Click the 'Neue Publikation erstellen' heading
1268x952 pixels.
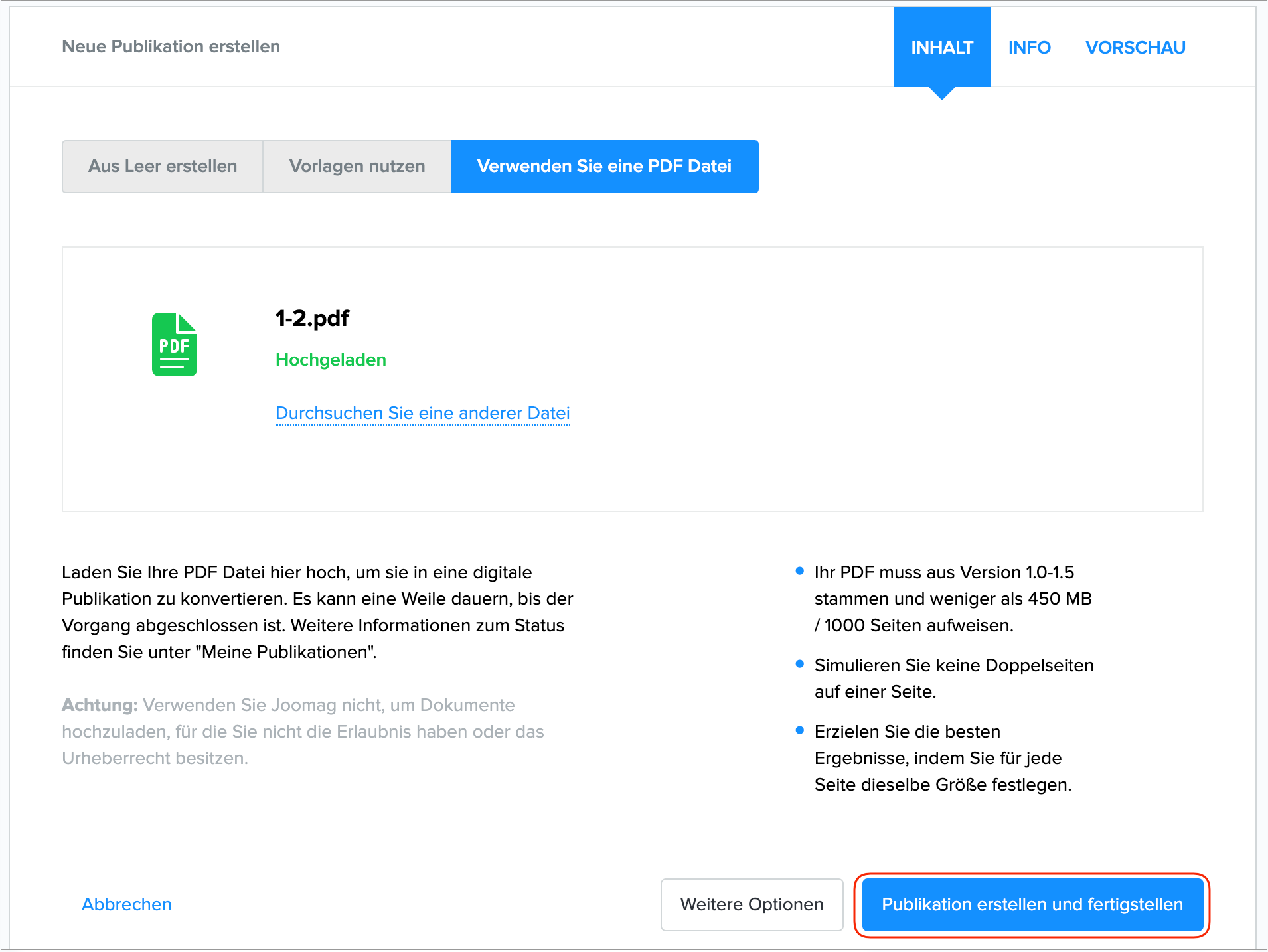click(x=171, y=46)
